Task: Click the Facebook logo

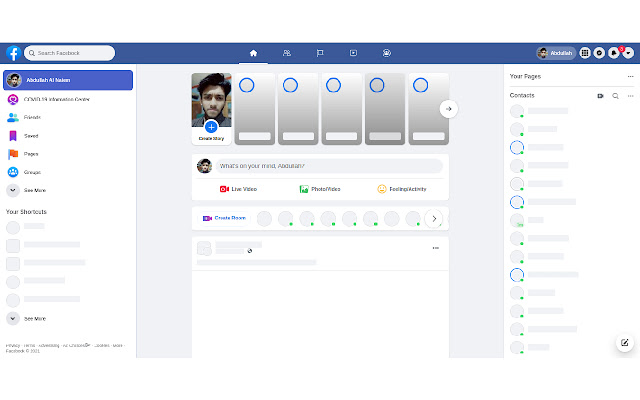Action: point(13,53)
